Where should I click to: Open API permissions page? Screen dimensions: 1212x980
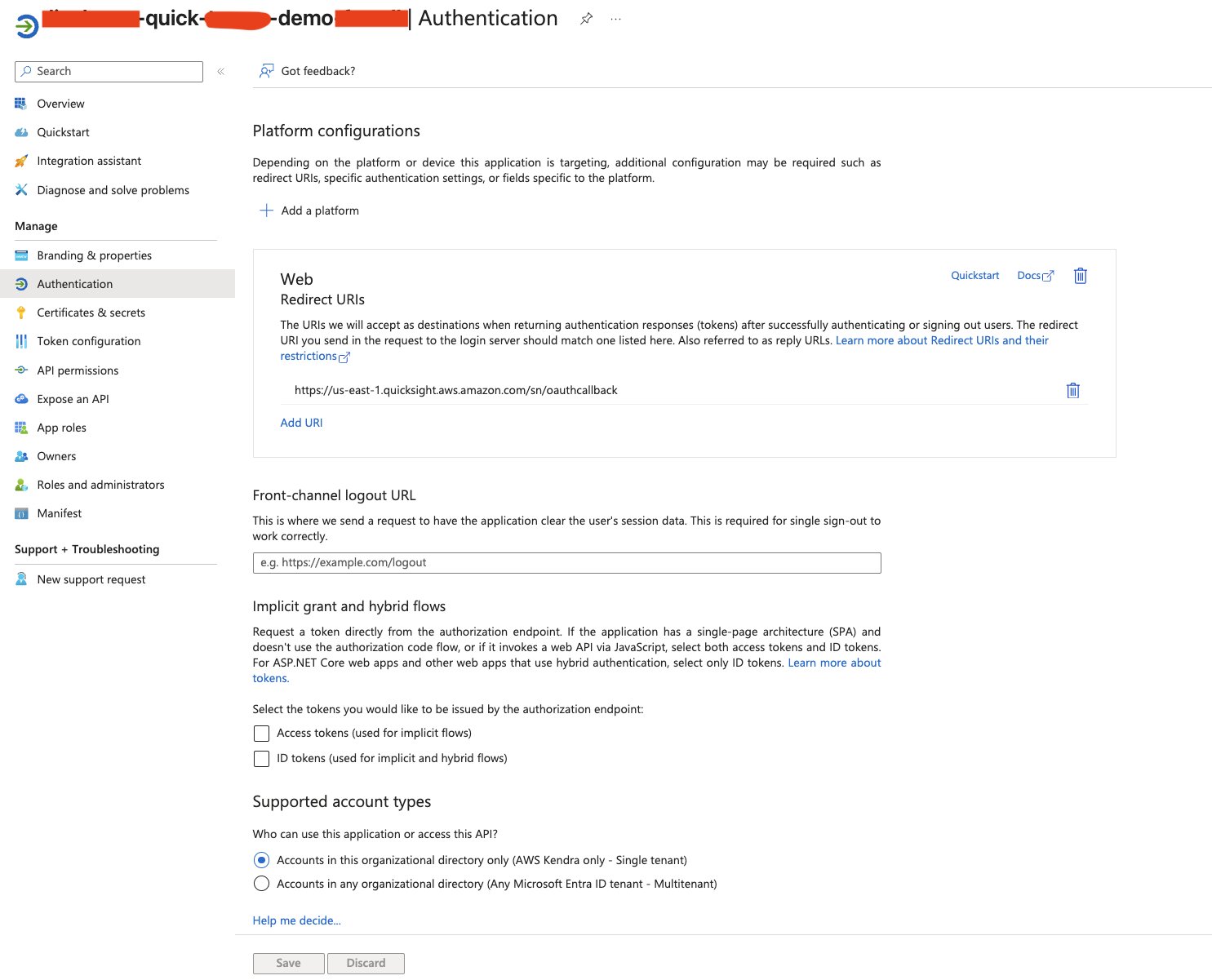78,370
